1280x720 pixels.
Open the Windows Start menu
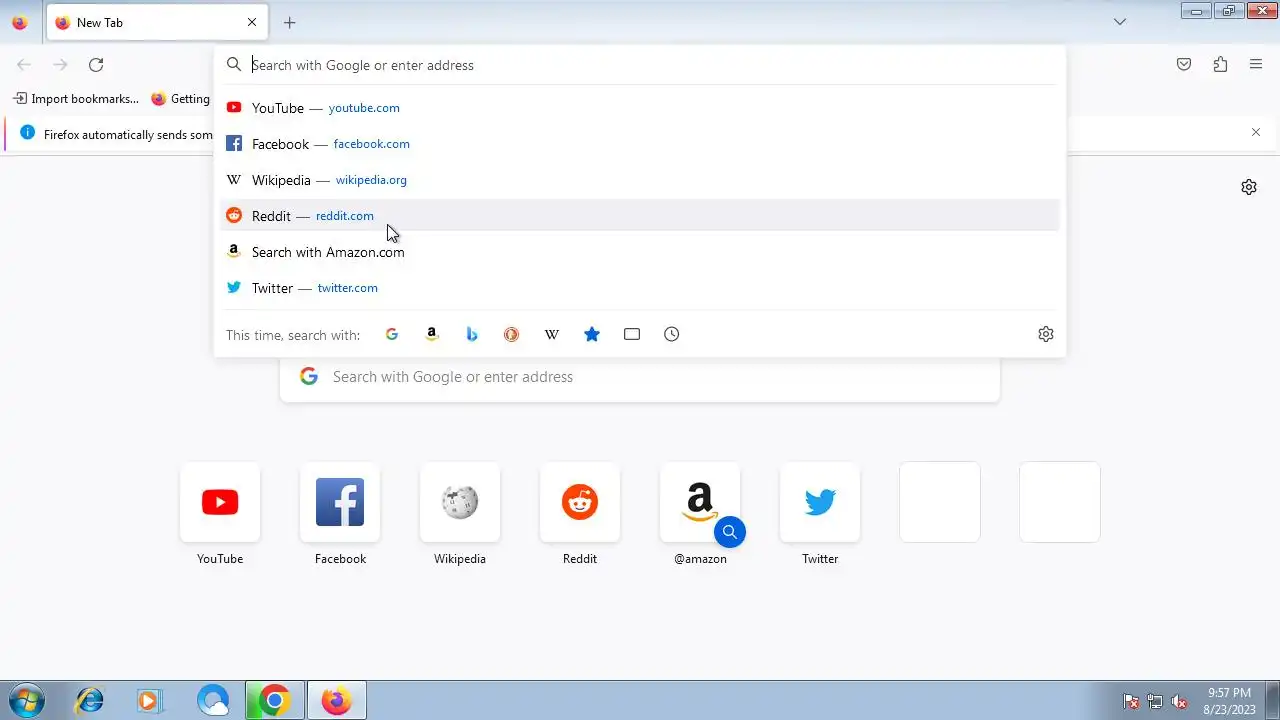pyautogui.click(x=26, y=700)
